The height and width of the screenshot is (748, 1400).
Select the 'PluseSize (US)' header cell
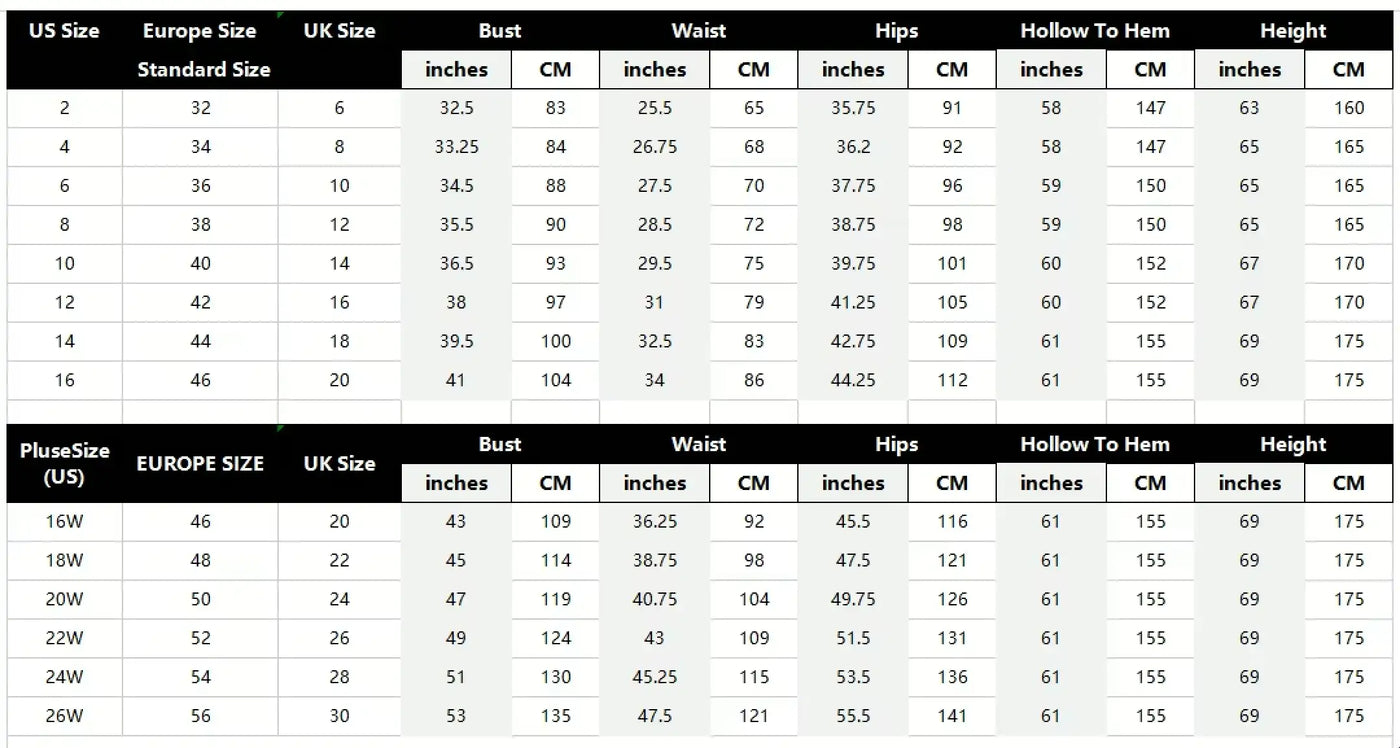pos(64,464)
